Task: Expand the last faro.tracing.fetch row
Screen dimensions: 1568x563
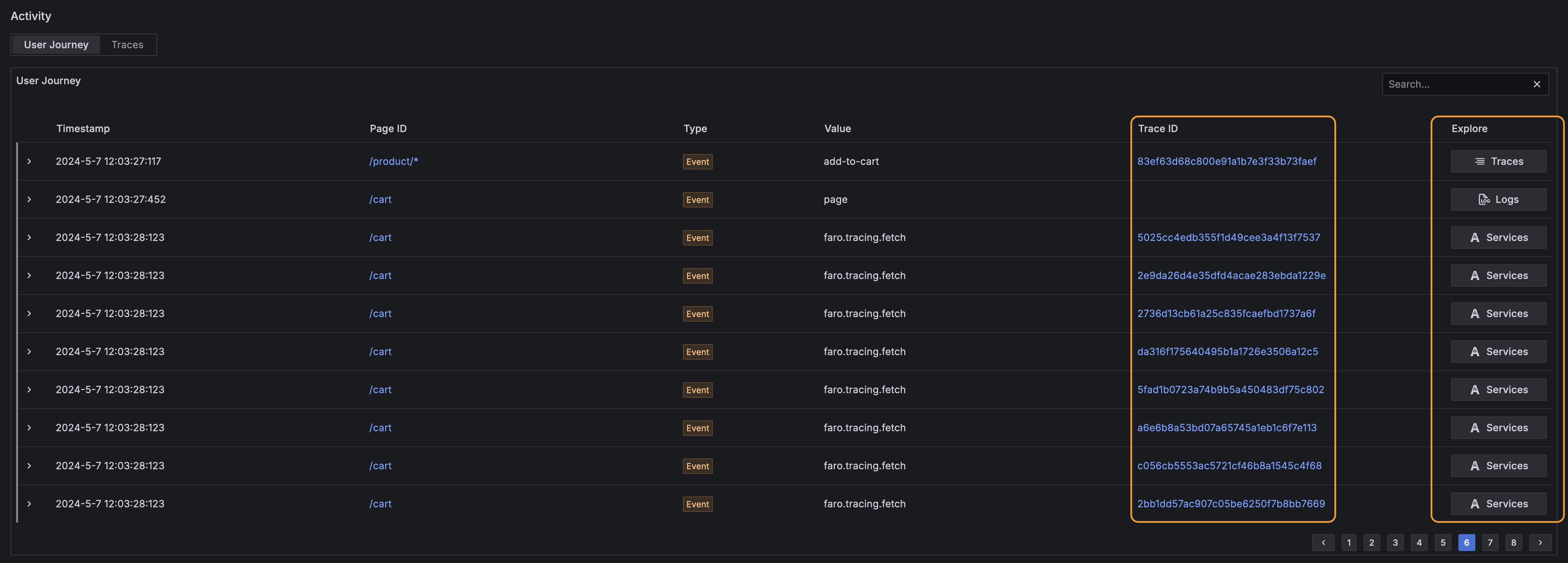Action: tap(29, 503)
